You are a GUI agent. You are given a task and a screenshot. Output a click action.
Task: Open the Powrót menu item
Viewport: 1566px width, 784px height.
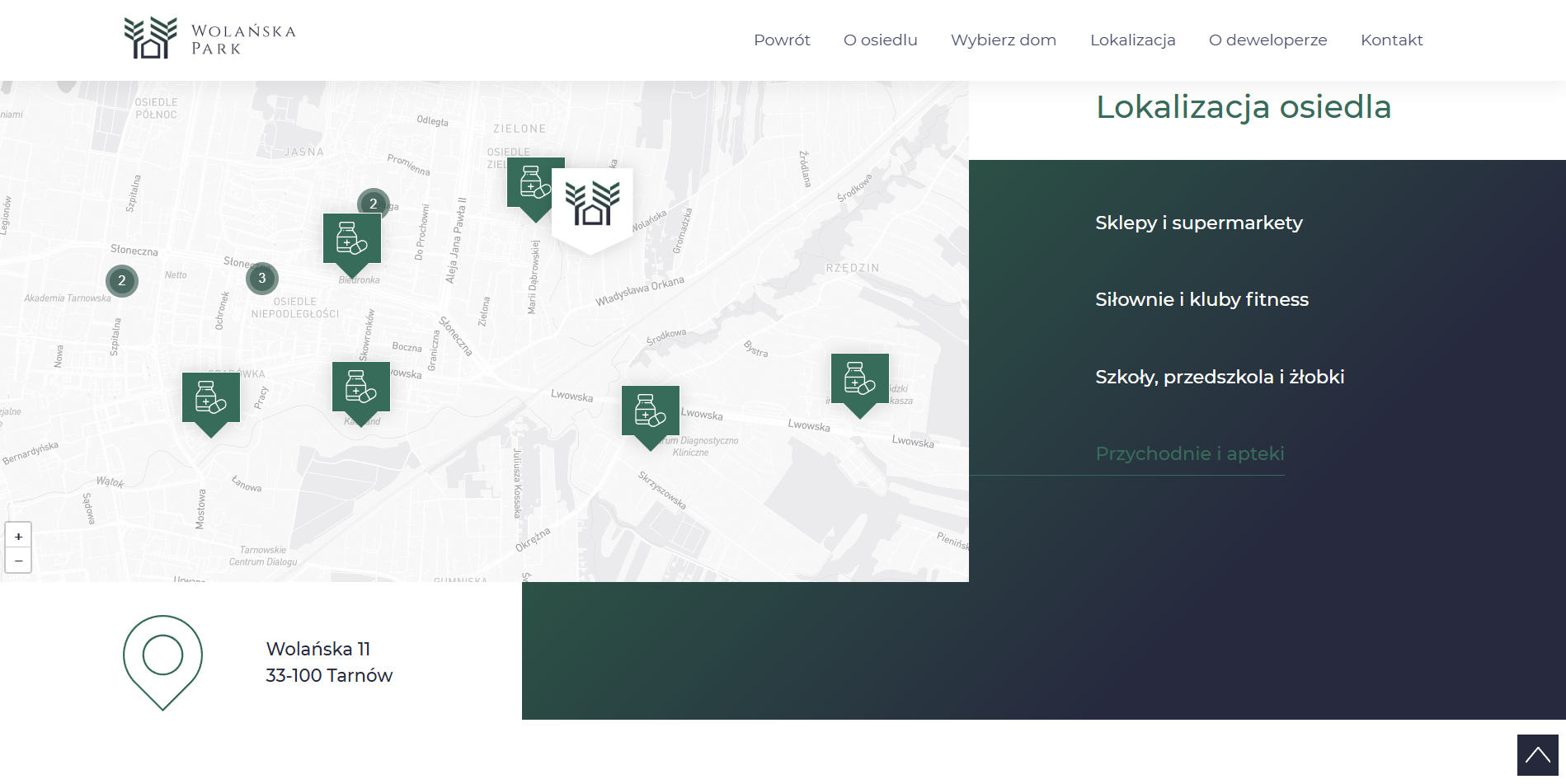782,40
